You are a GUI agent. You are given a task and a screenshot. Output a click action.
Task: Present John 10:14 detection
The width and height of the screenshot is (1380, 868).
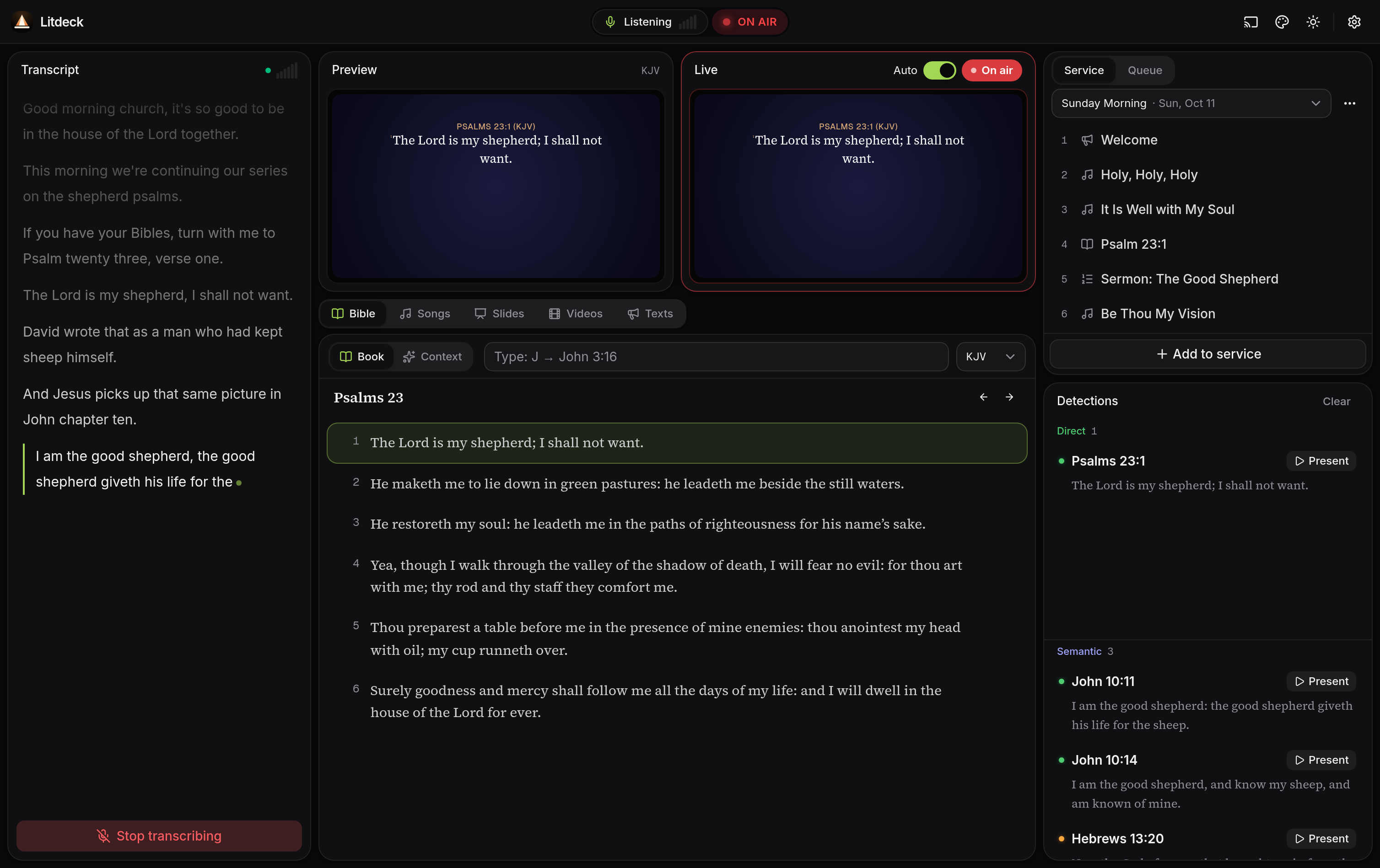pos(1321,760)
